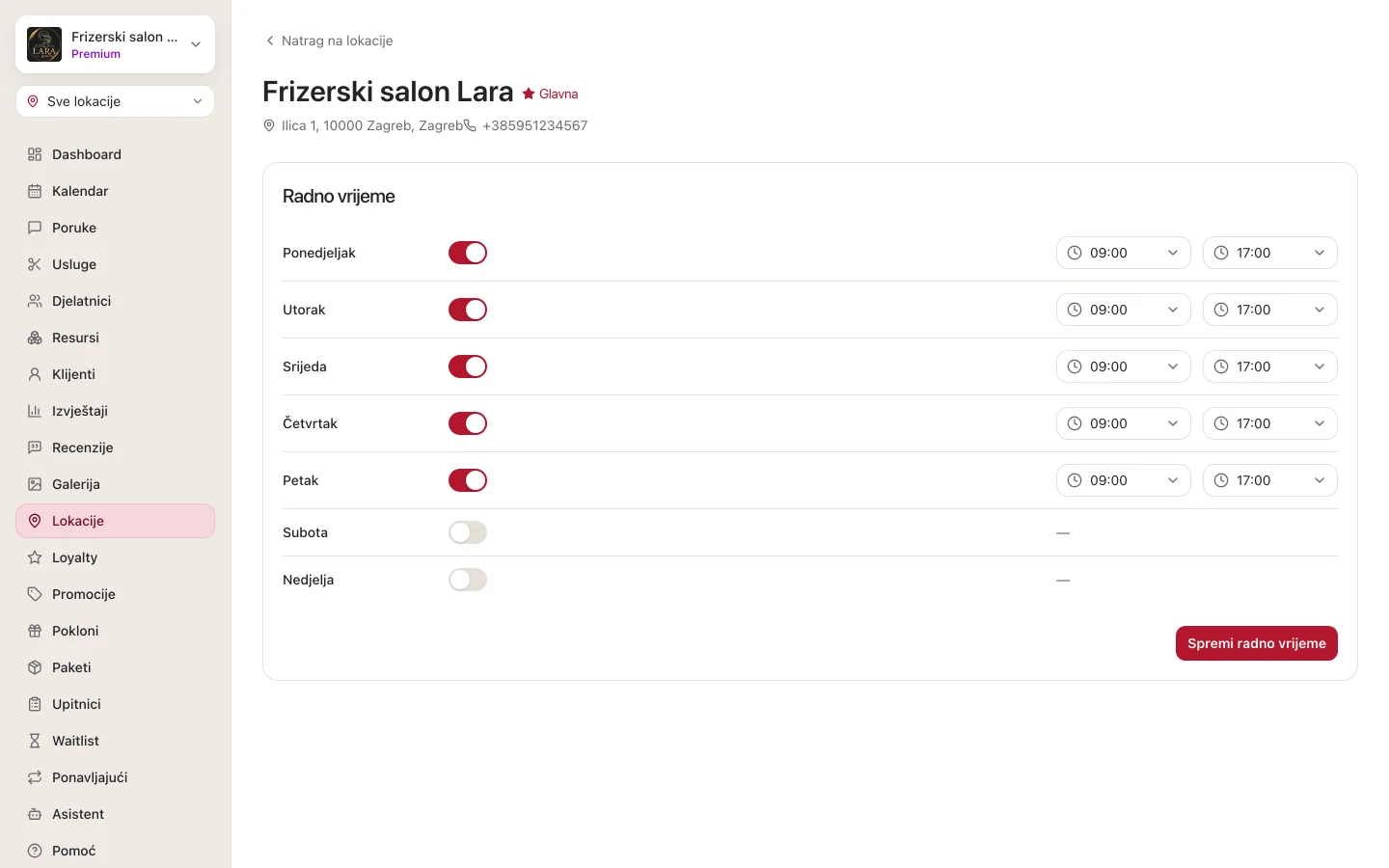Viewport: 1389px width, 868px height.
Task: Click the Waitlist hourglass icon
Action: [x=35, y=741]
